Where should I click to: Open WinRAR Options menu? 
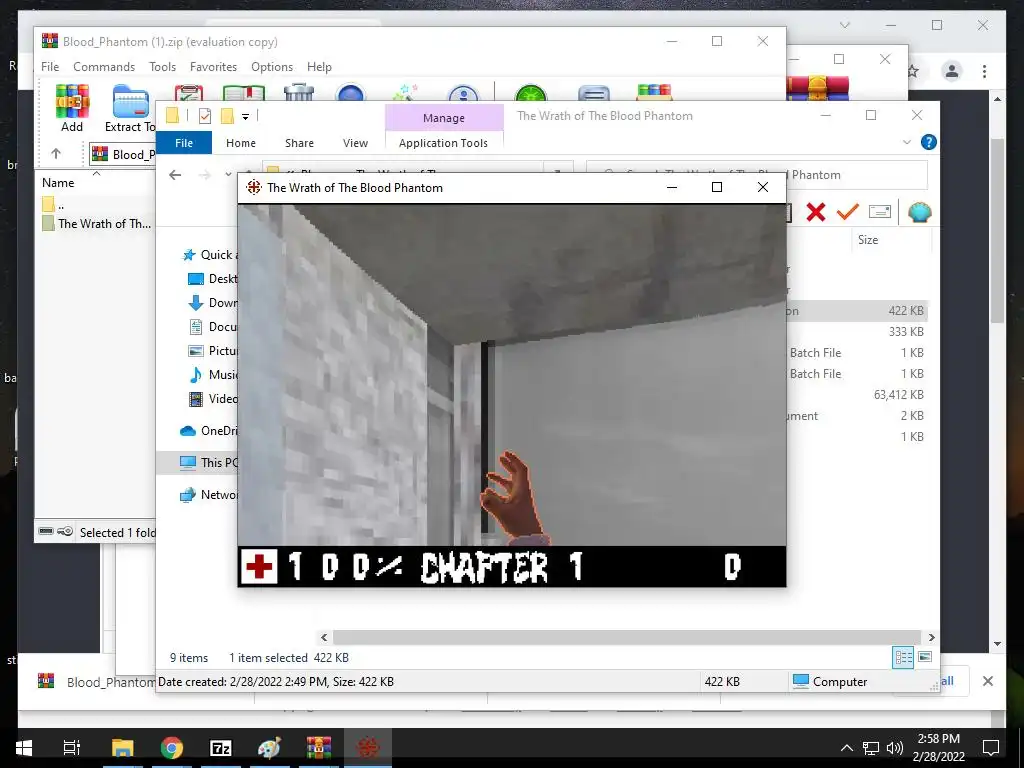pyautogui.click(x=272, y=67)
